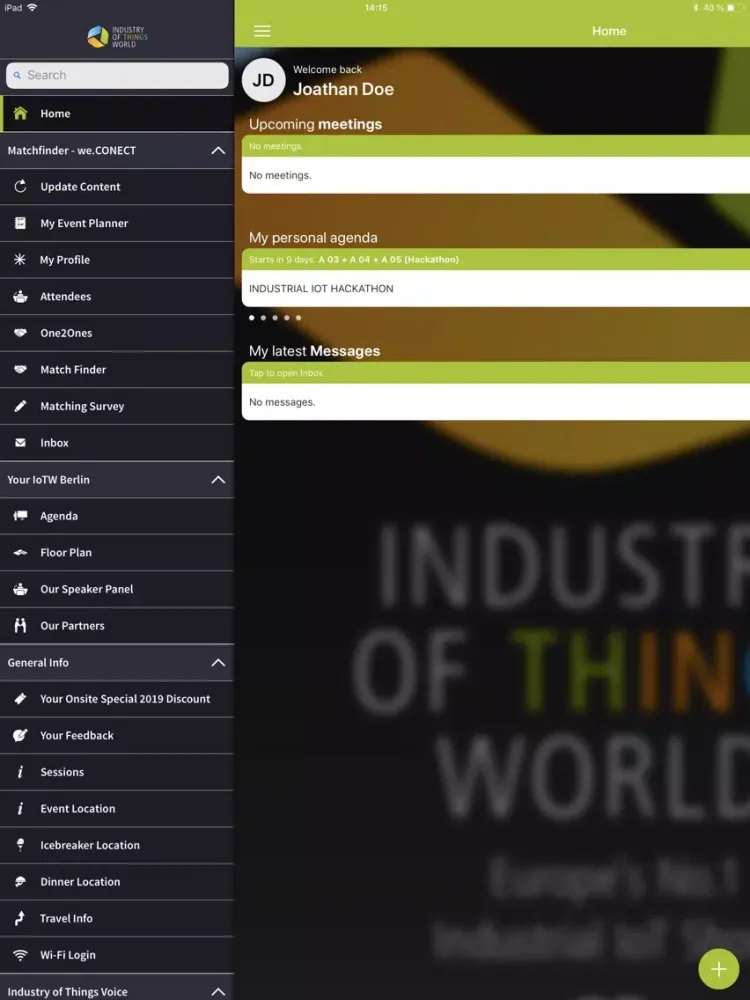Screen dimensions: 750x1000
Task: Collapse the Industry of Things Voice section
Action: click(218, 992)
